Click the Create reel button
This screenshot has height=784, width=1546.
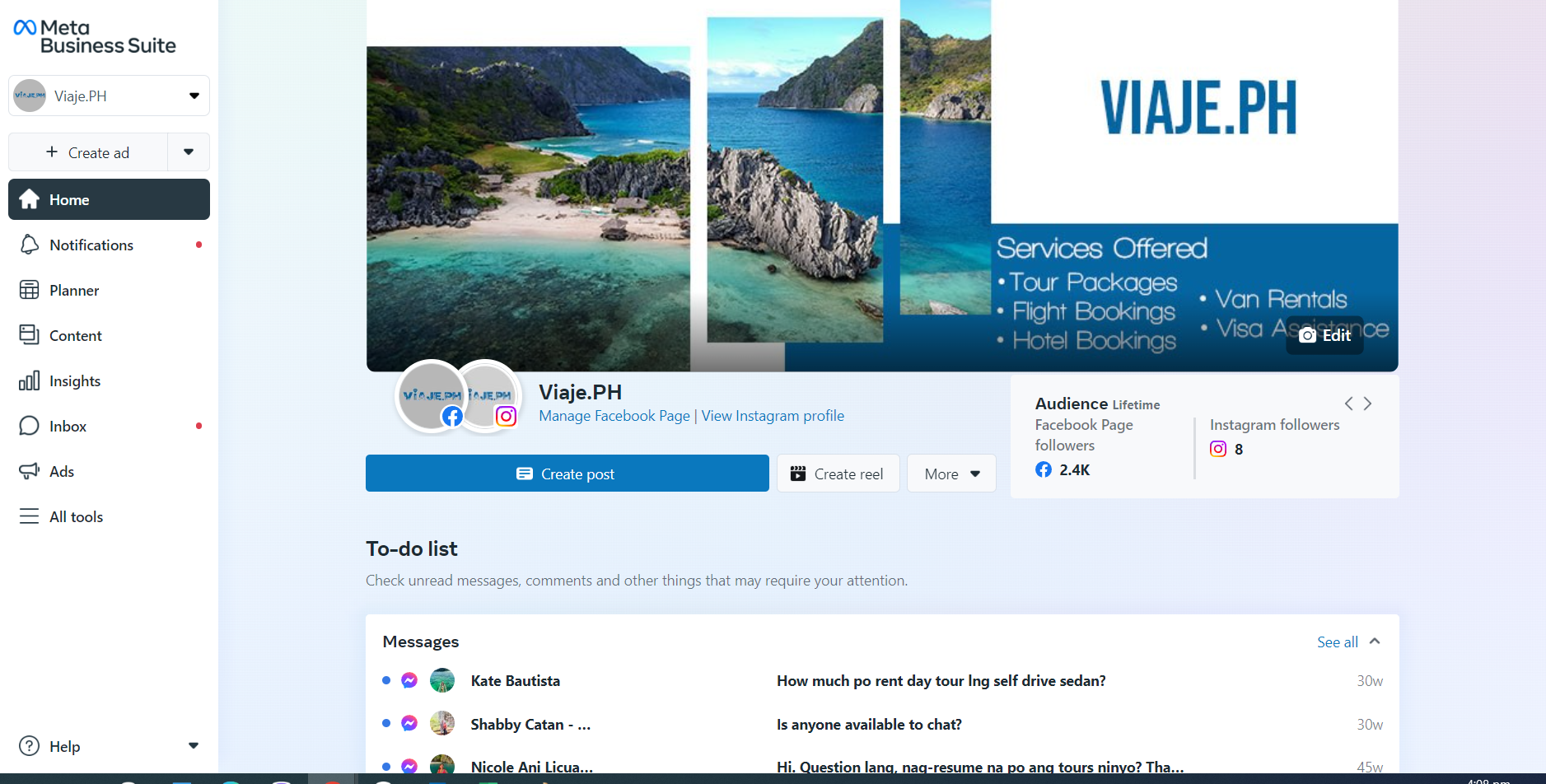pos(838,474)
